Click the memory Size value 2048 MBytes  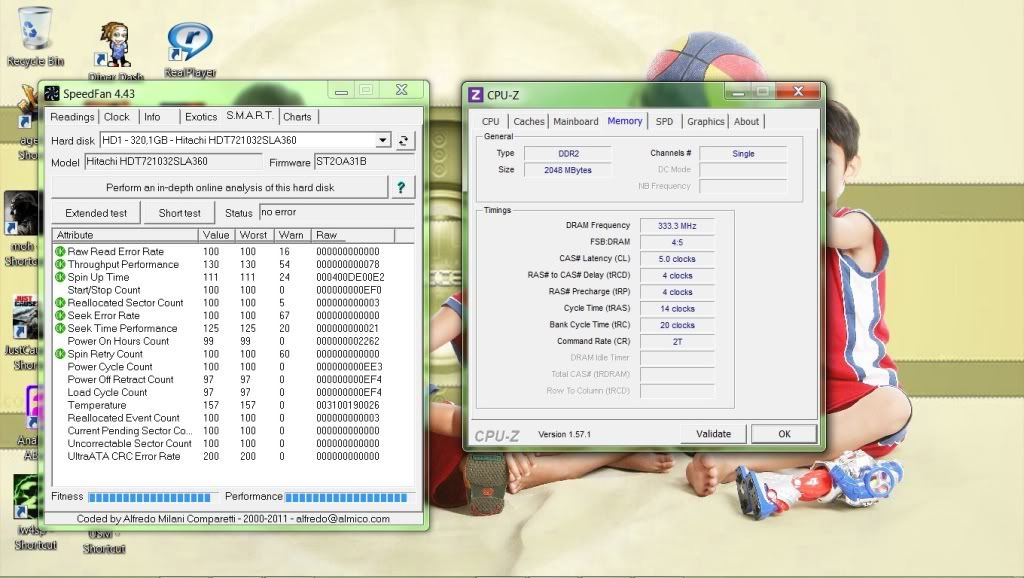[x=568, y=170]
